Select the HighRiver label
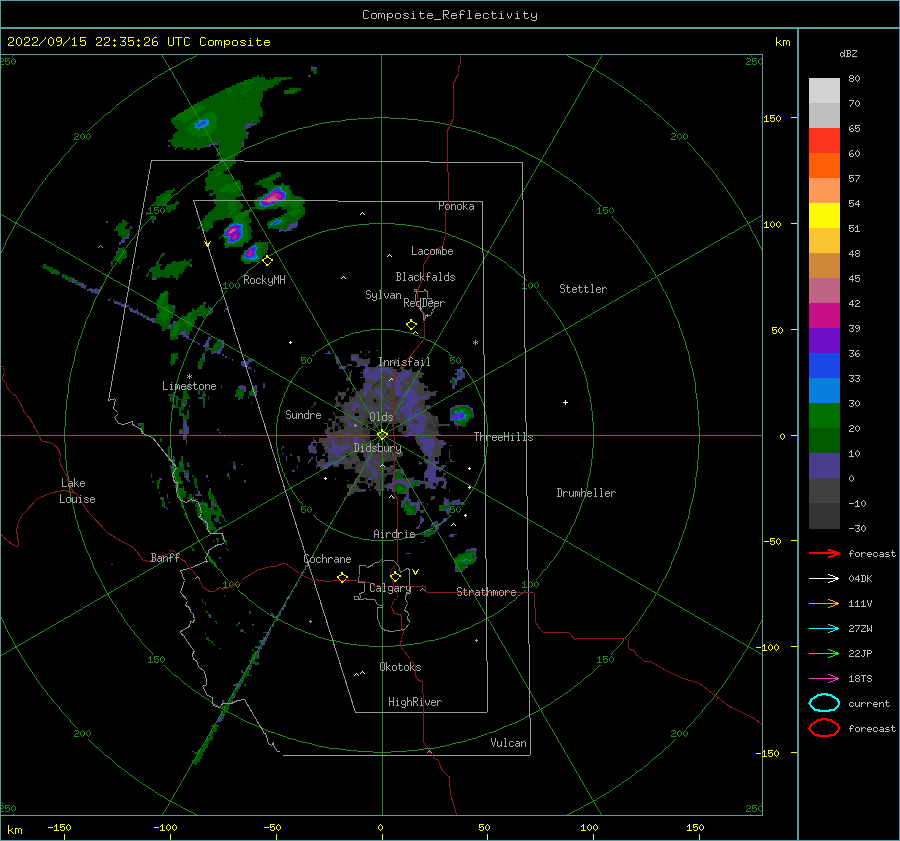900x841 pixels. pyautogui.click(x=415, y=702)
